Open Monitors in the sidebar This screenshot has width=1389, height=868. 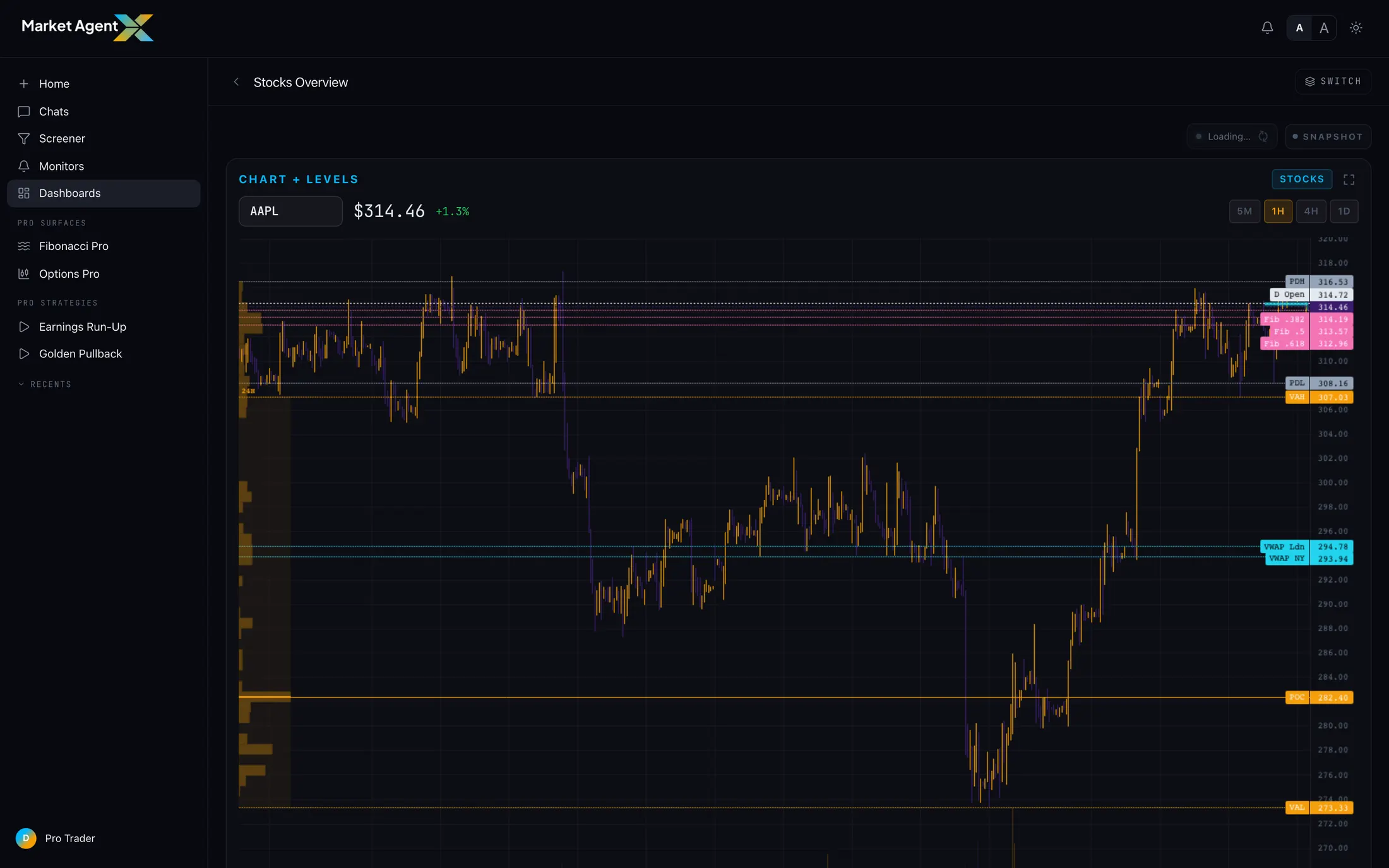[x=104, y=166]
